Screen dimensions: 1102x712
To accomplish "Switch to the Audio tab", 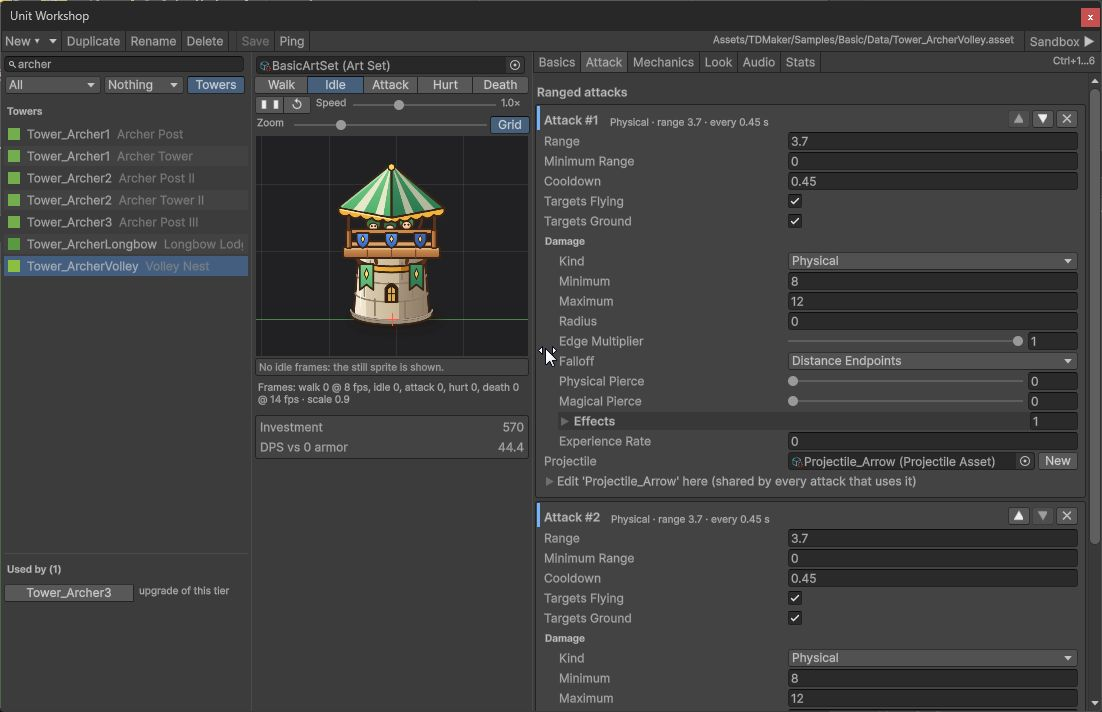I will pos(759,63).
